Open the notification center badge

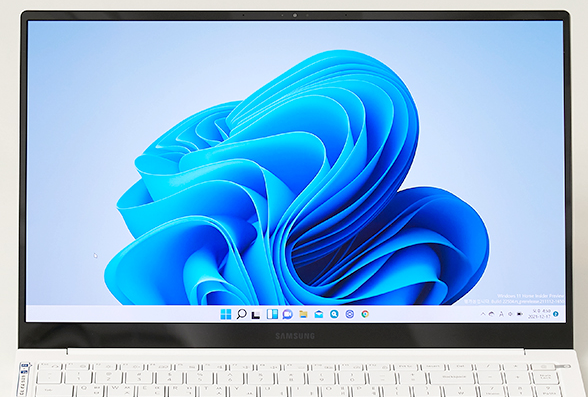tap(556, 314)
